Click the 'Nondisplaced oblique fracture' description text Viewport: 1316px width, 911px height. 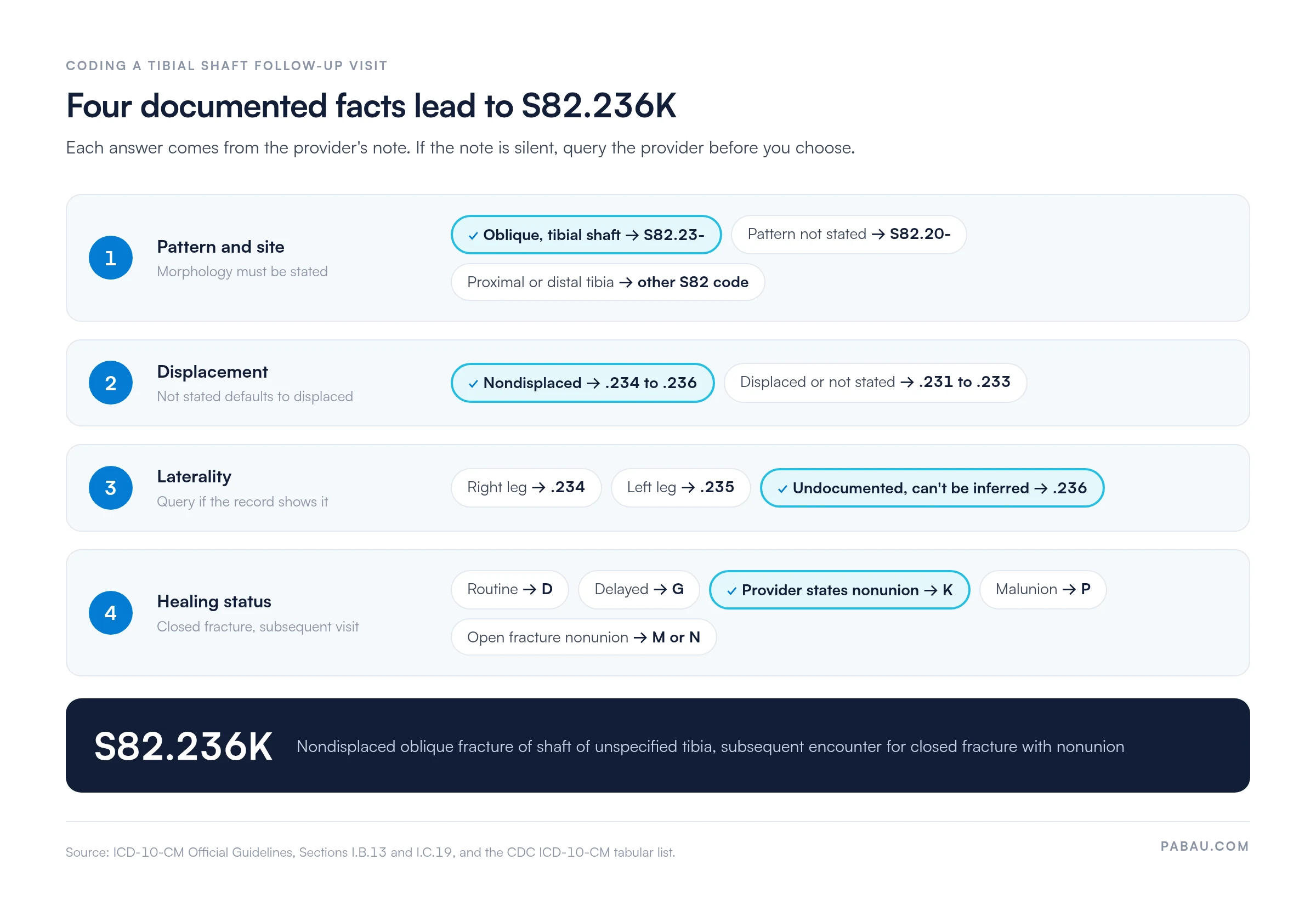tap(710, 747)
